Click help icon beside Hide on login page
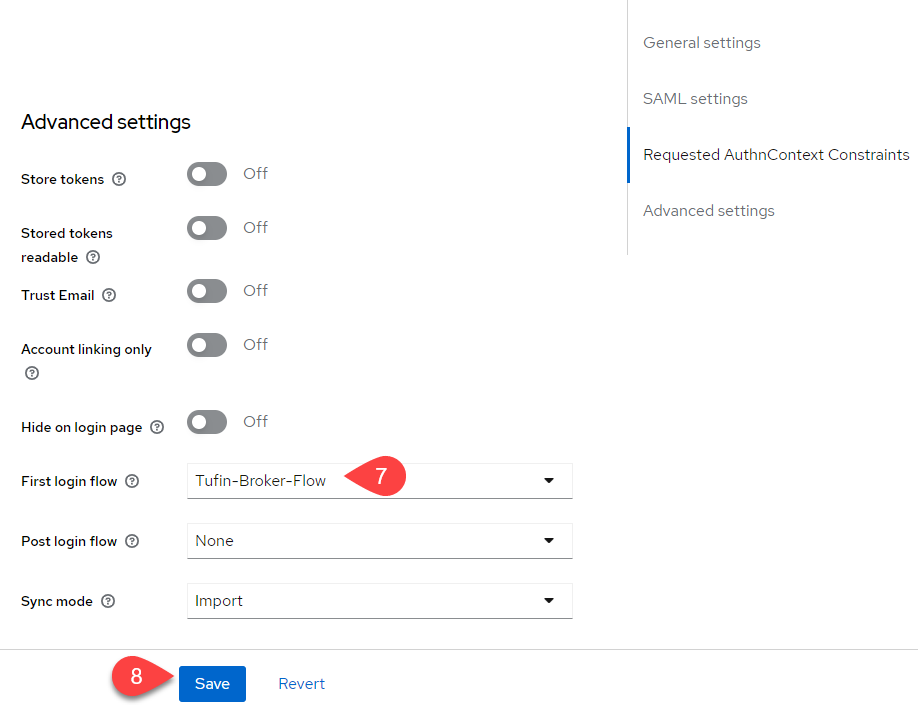 (x=157, y=428)
